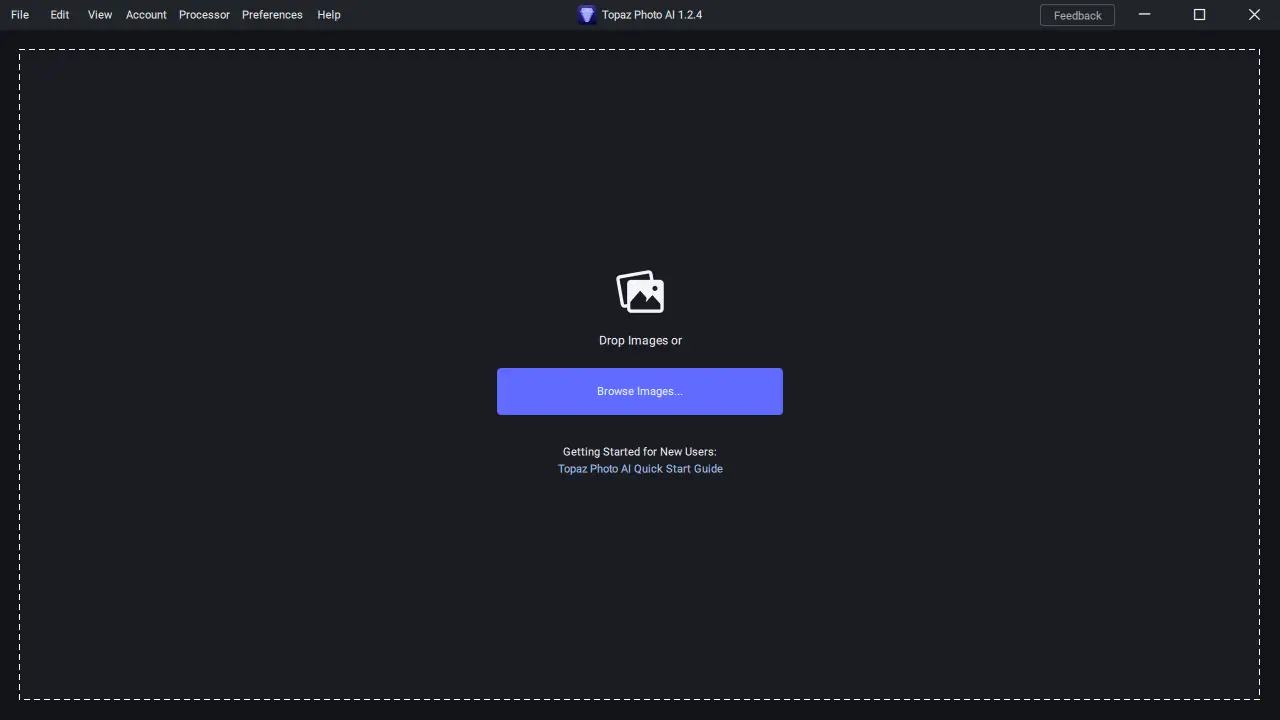
Task: Open the Topaz Photo AI Quick Start Guide link
Action: tap(640, 469)
